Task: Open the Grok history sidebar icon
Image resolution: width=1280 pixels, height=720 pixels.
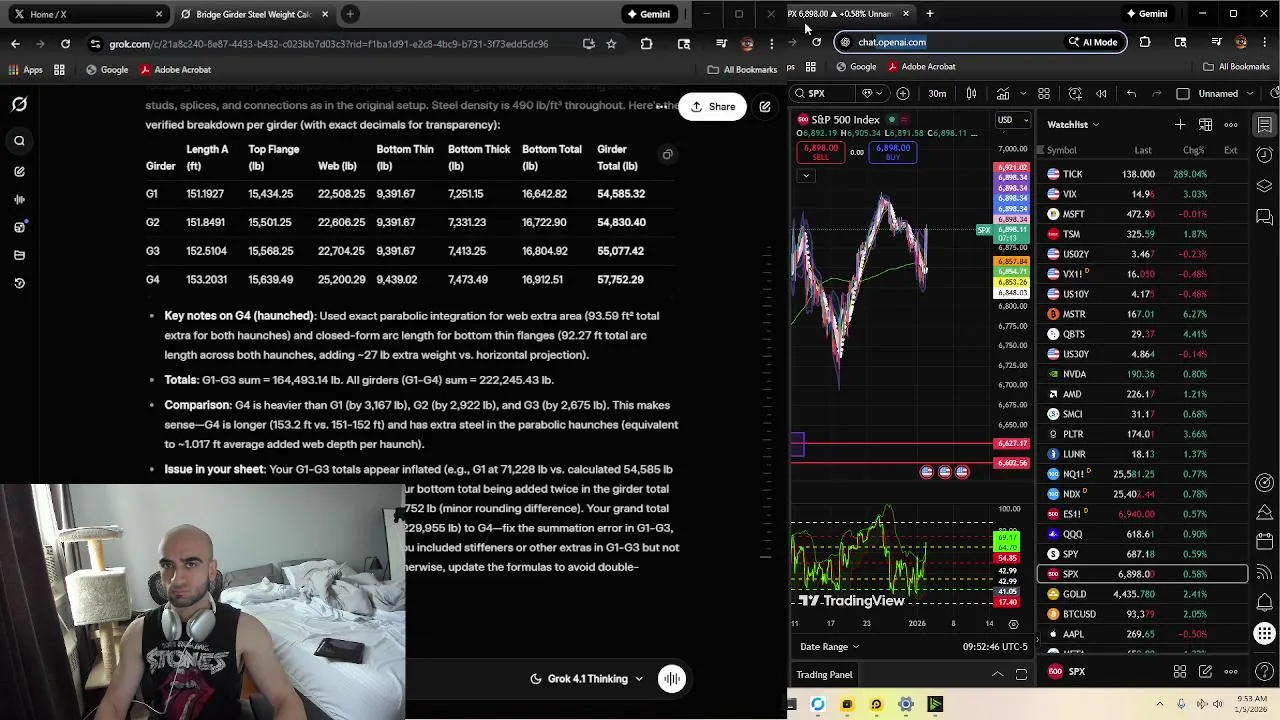Action: click(19, 283)
